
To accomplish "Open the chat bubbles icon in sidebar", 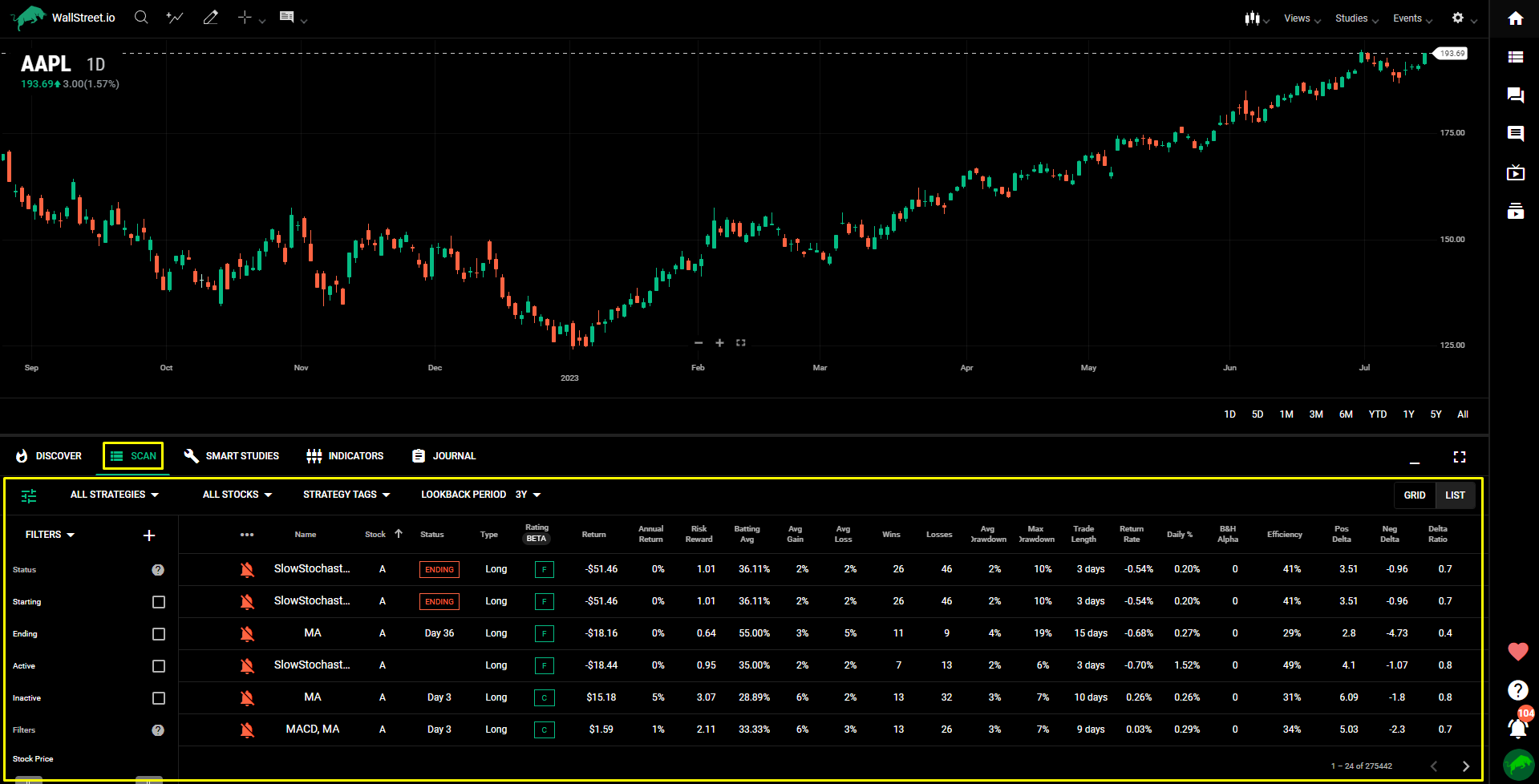I will (x=1515, y=95).
